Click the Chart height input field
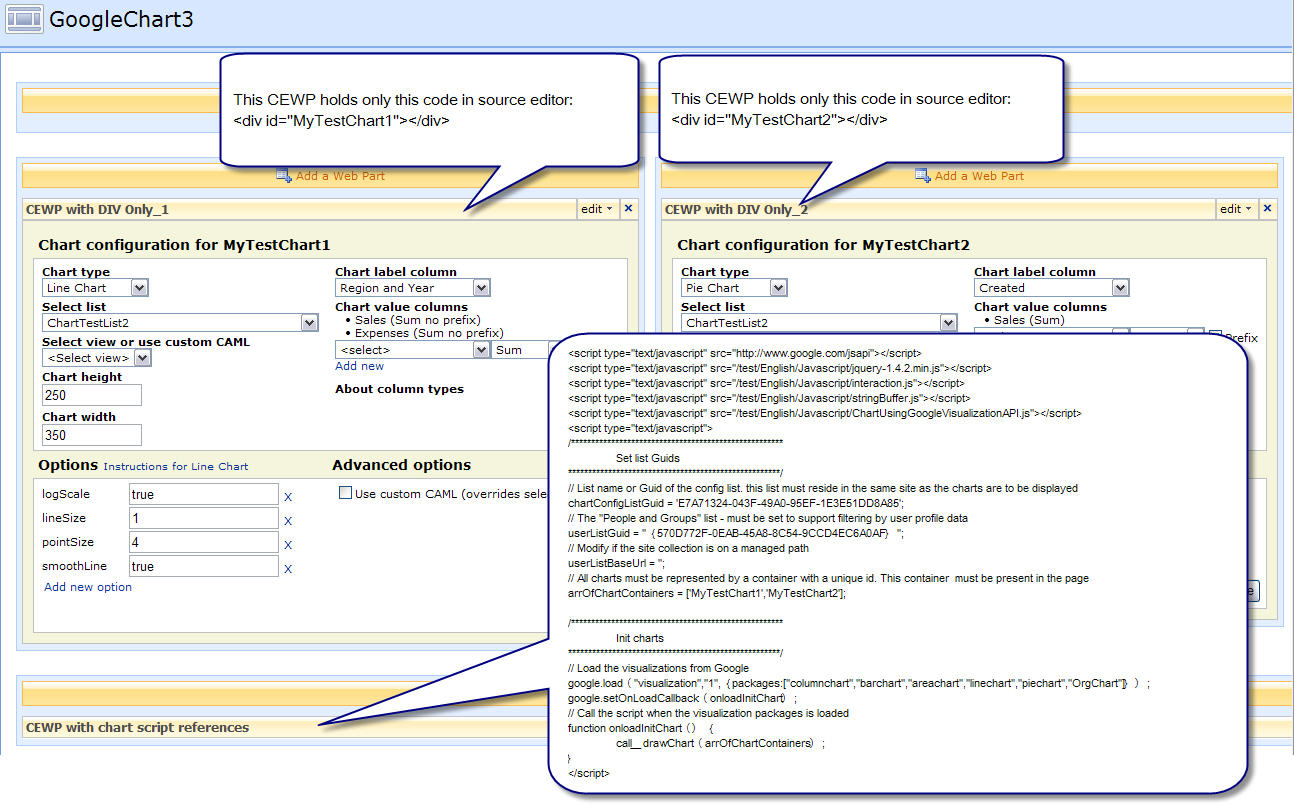 (92, 395)
